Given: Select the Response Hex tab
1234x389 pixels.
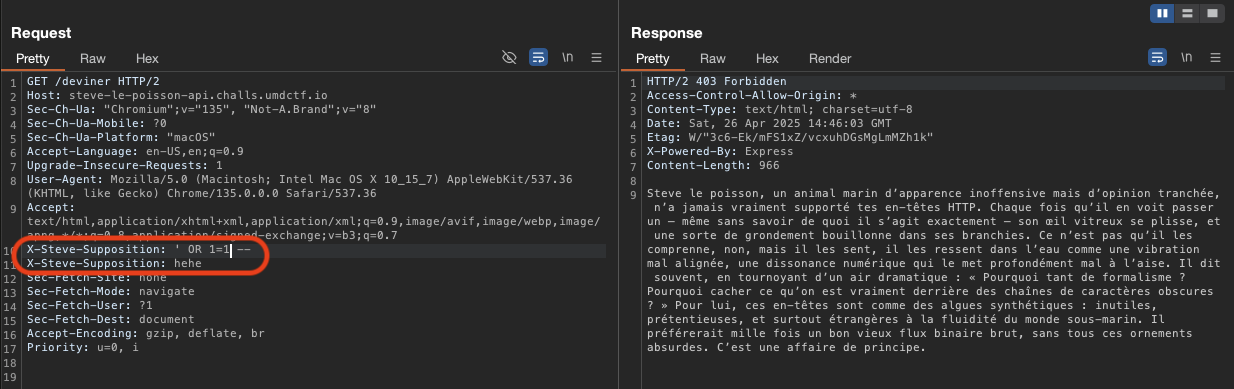Looking at the screenshot, I should (x=767, y=59).
